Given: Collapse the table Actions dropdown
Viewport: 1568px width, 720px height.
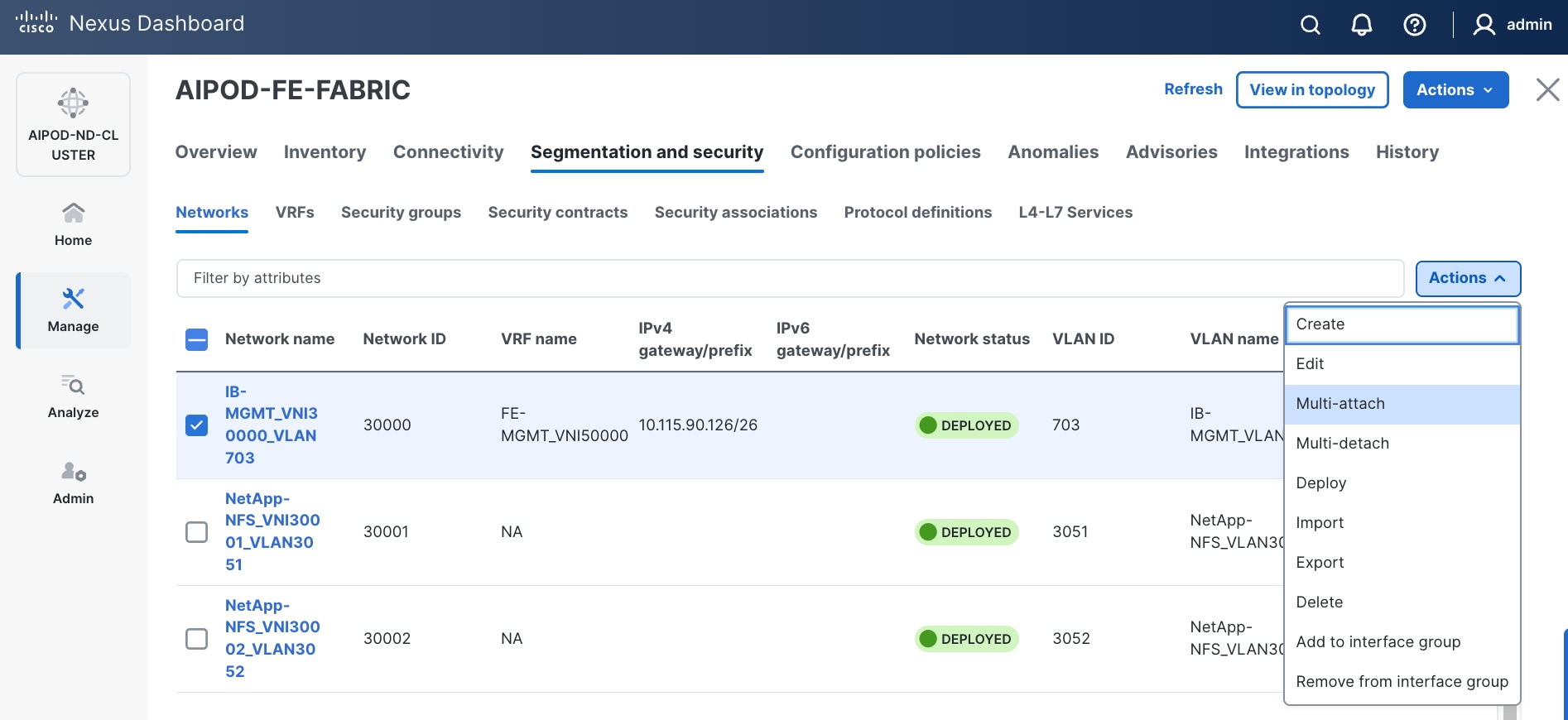Looking at the screenshot, I should pyautogui.click(x=1467, y=278).
